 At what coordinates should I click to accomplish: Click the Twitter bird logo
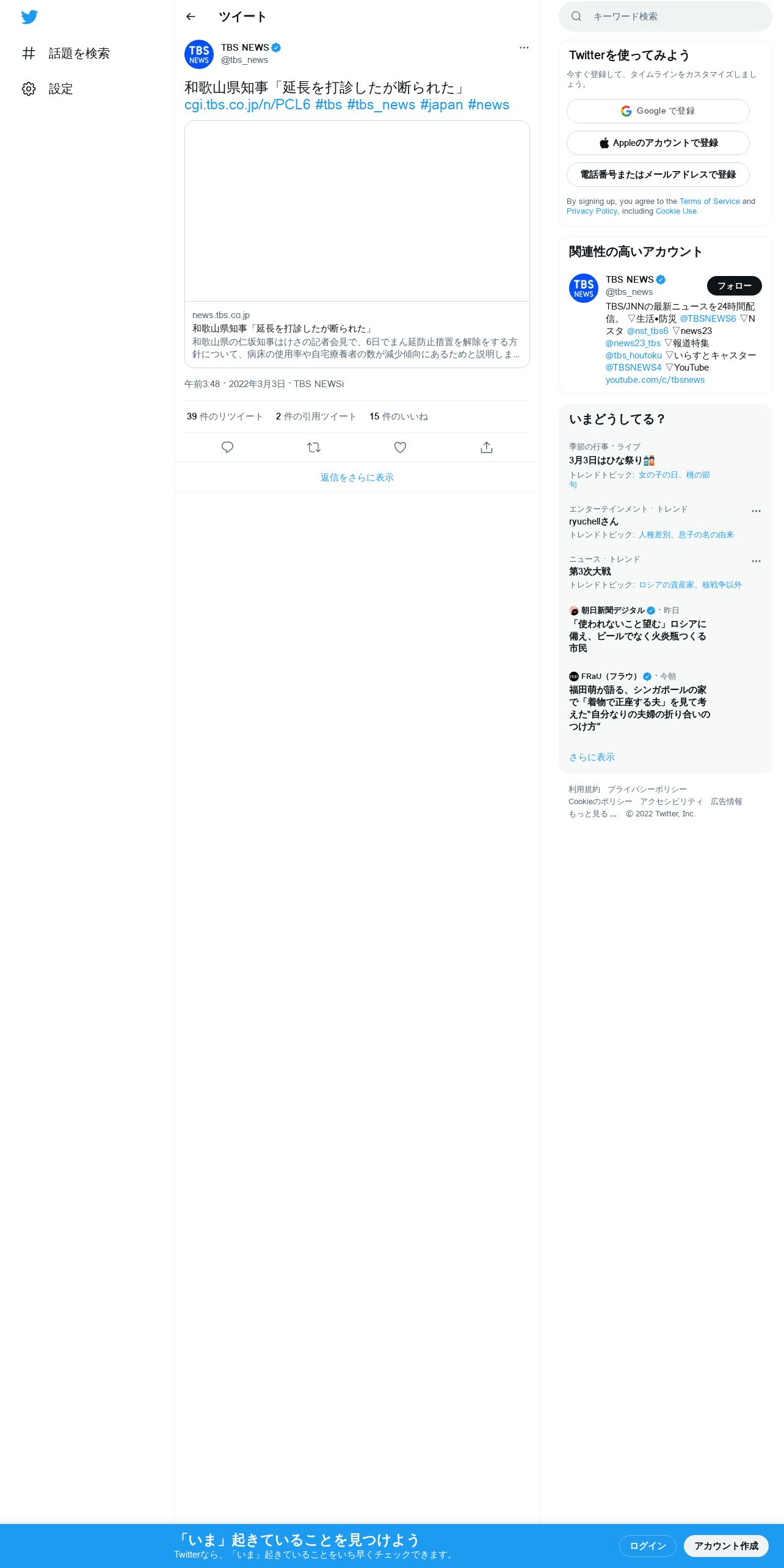tap(29, 17)
